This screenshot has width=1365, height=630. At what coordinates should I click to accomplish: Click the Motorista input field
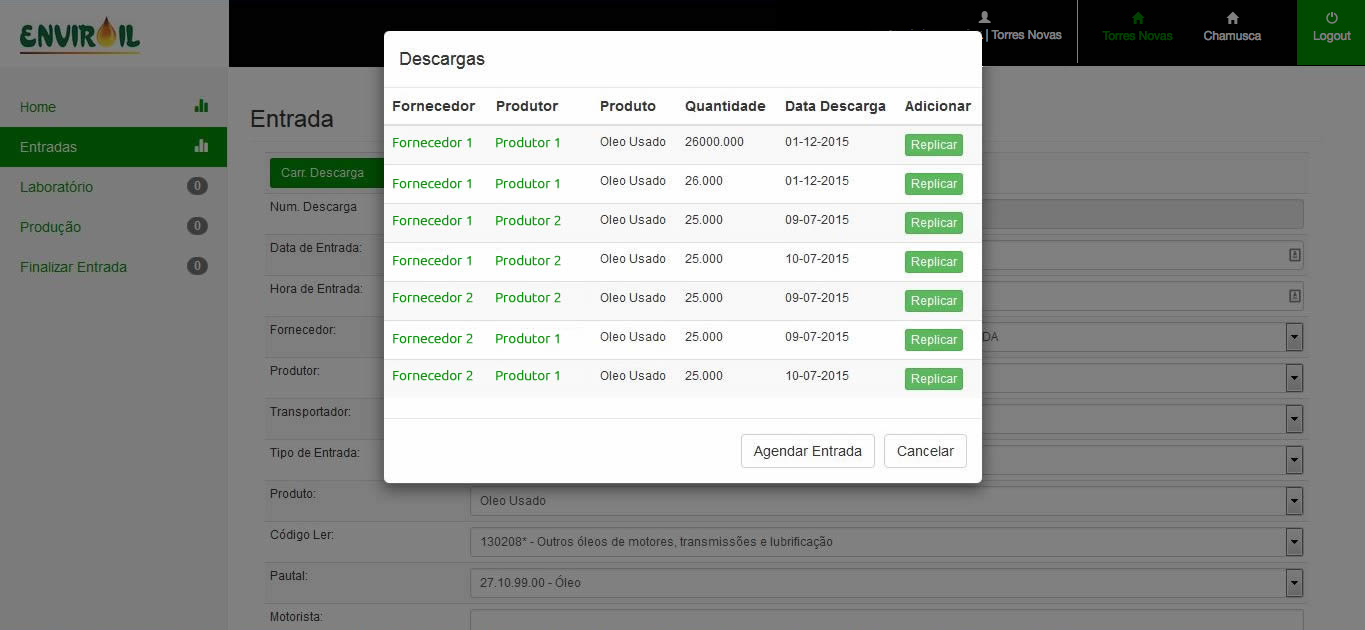(886, 620)
